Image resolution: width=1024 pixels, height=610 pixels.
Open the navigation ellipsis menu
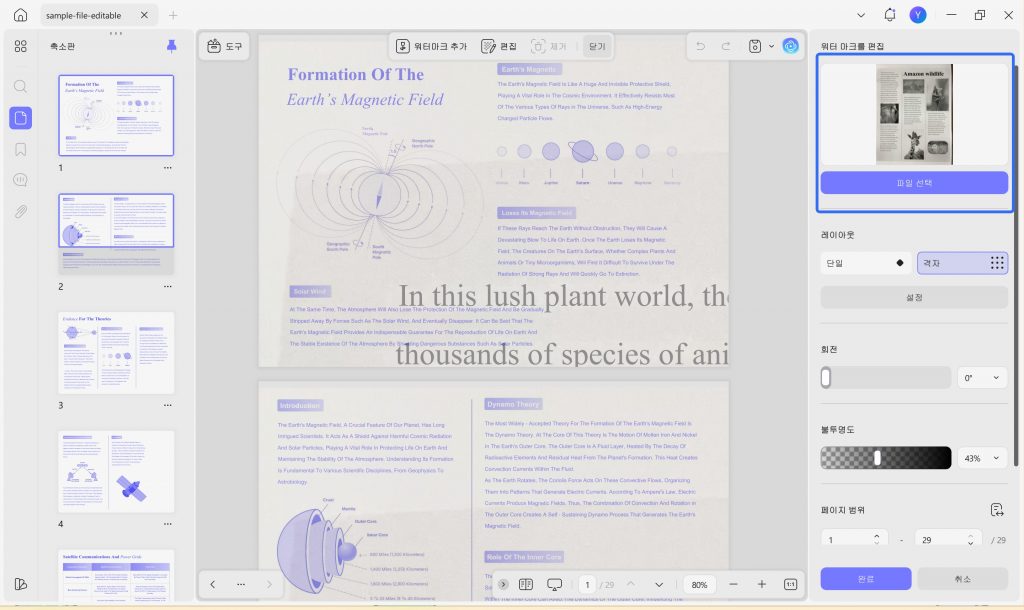point(241,584)
